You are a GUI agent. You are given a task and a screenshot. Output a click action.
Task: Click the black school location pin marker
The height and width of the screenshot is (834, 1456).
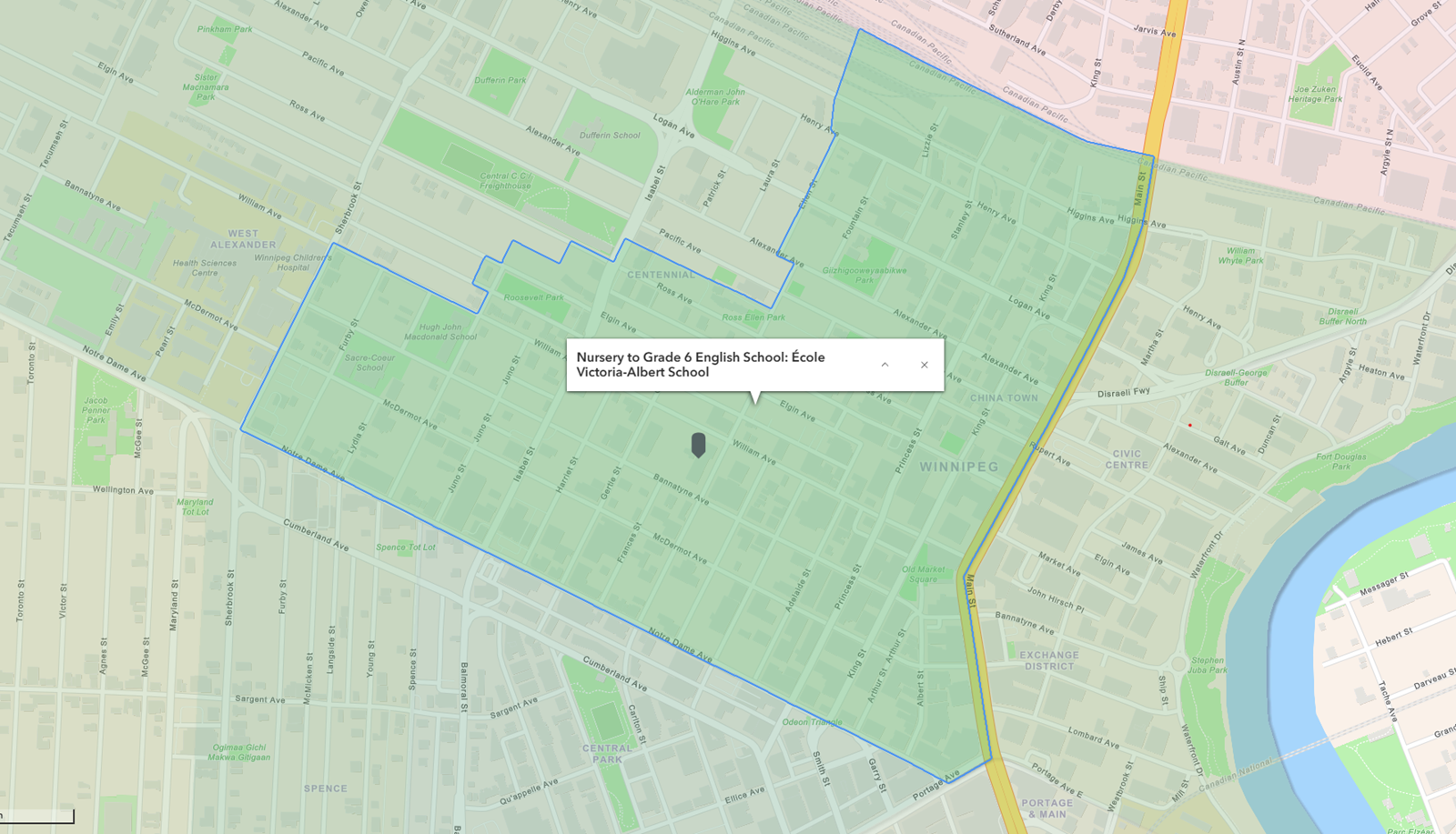[x=699, y=445]
